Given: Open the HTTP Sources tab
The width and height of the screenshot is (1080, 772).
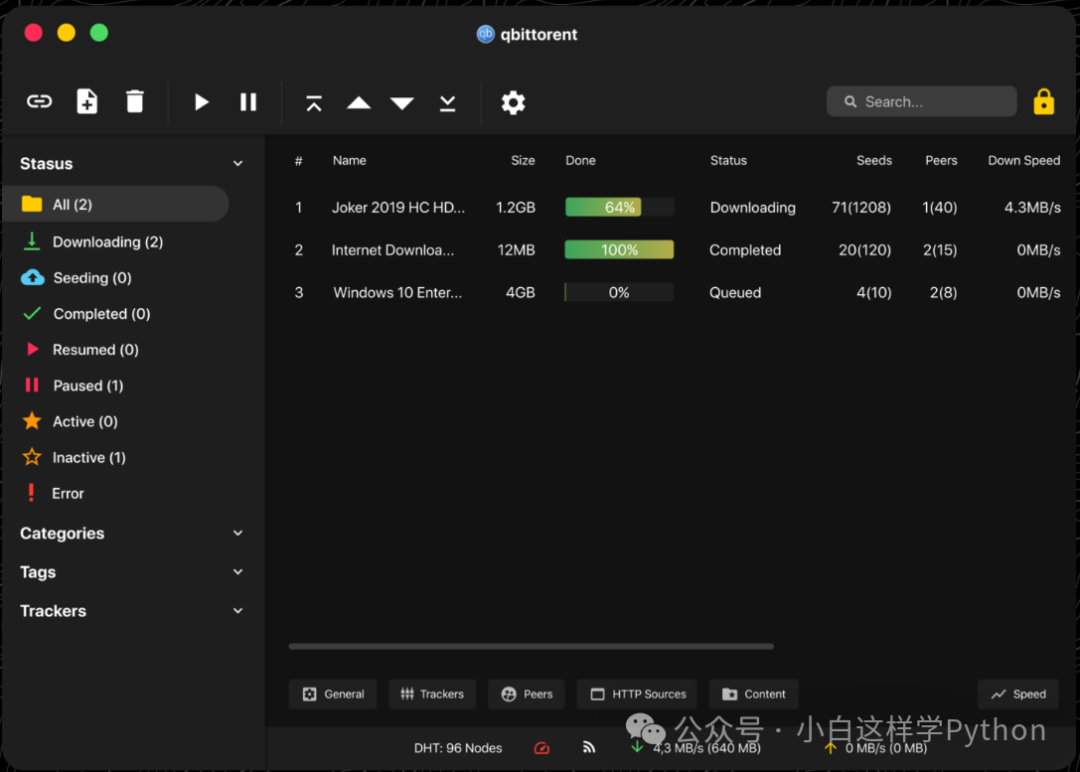Looking at the screenshot, I should point(637,694).
